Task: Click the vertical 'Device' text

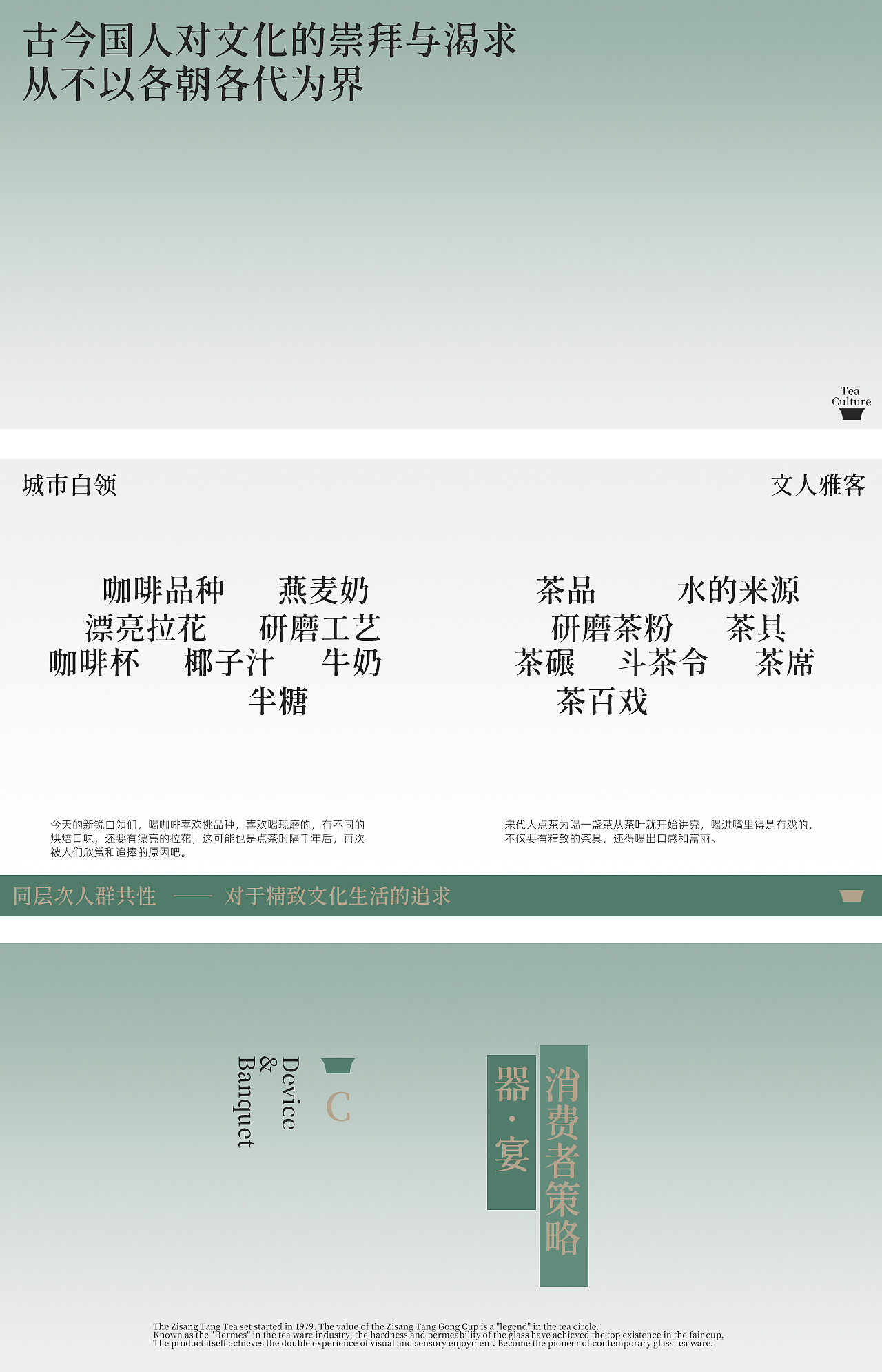Action: coord(290,1093)
